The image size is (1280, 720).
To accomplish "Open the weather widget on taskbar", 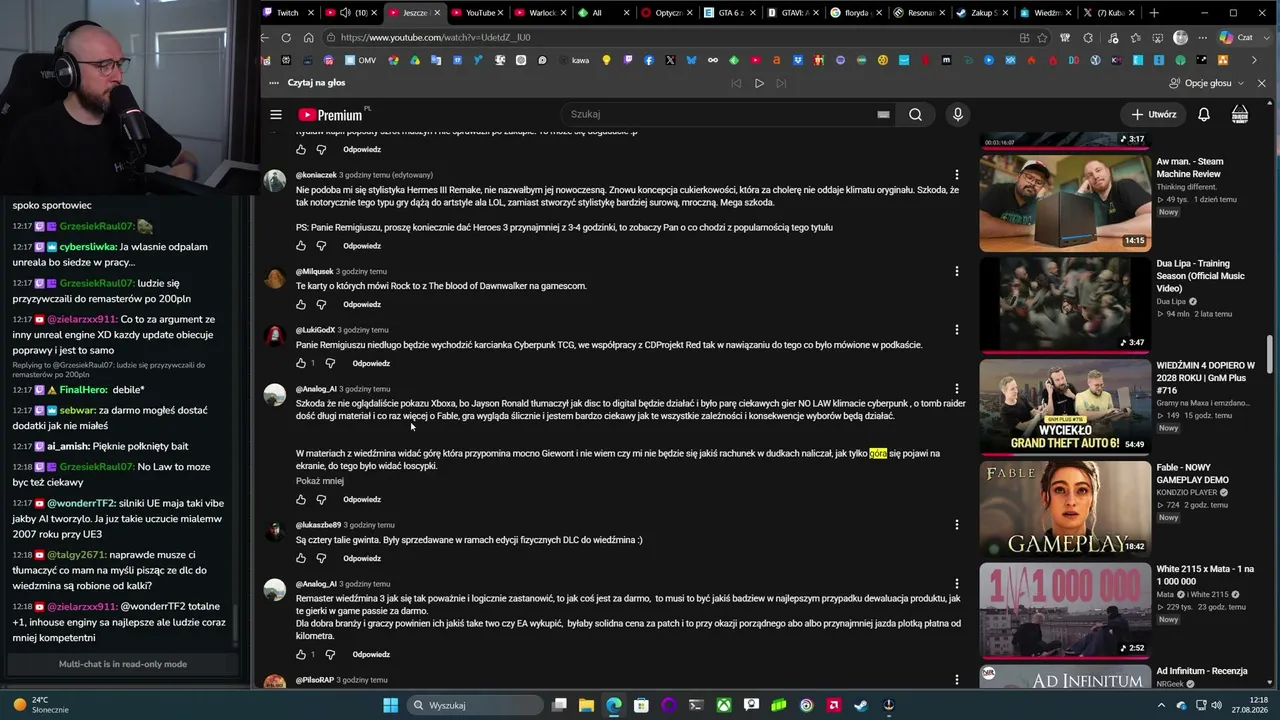I will click(x=40, y=705).
